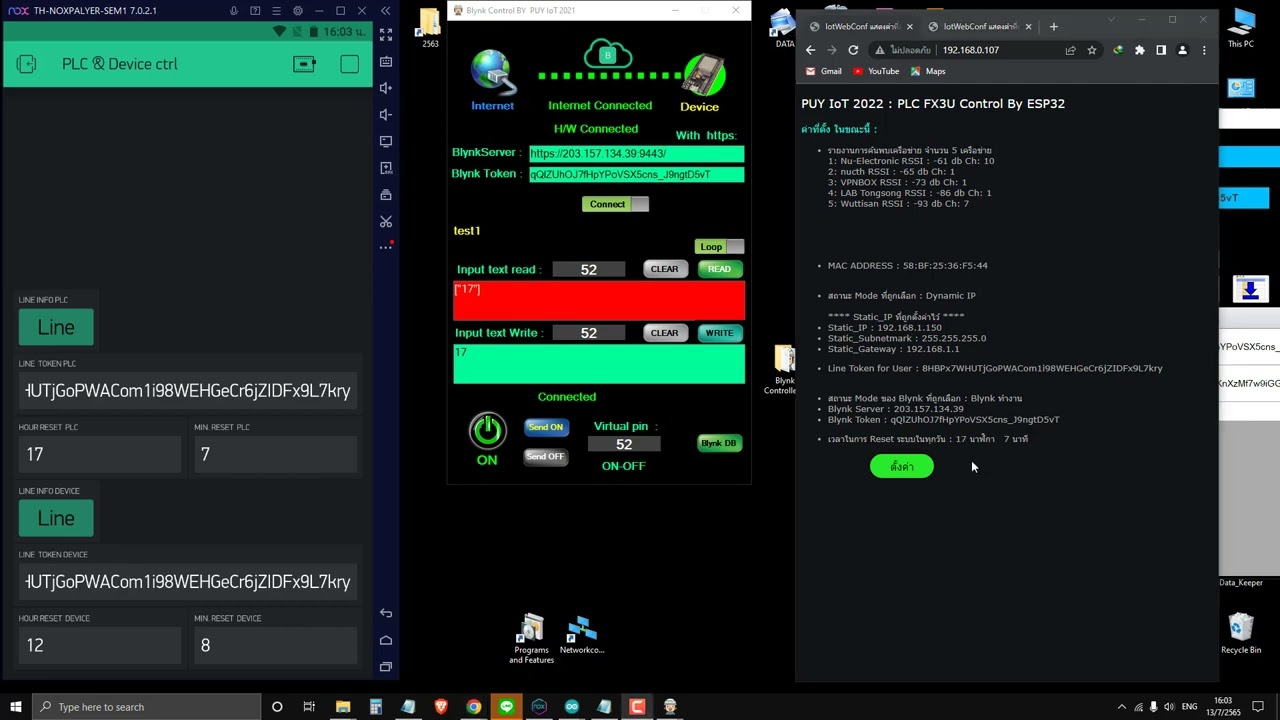Edit MIN. RESET PLC value 7
Viewport: 1280px width, 720px height.
(x=275, y=454)
